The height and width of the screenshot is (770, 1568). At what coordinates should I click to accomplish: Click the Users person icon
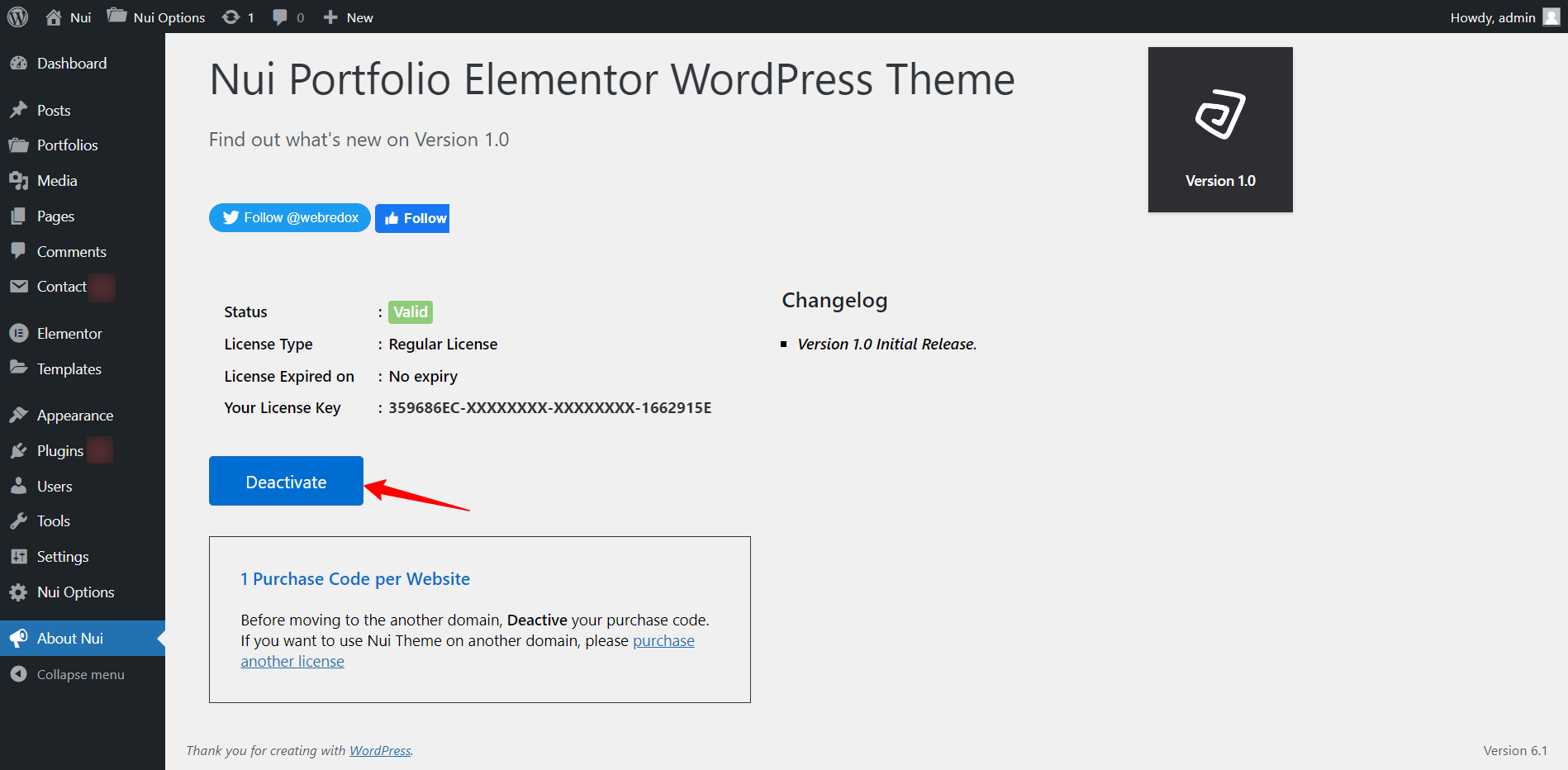18,486
